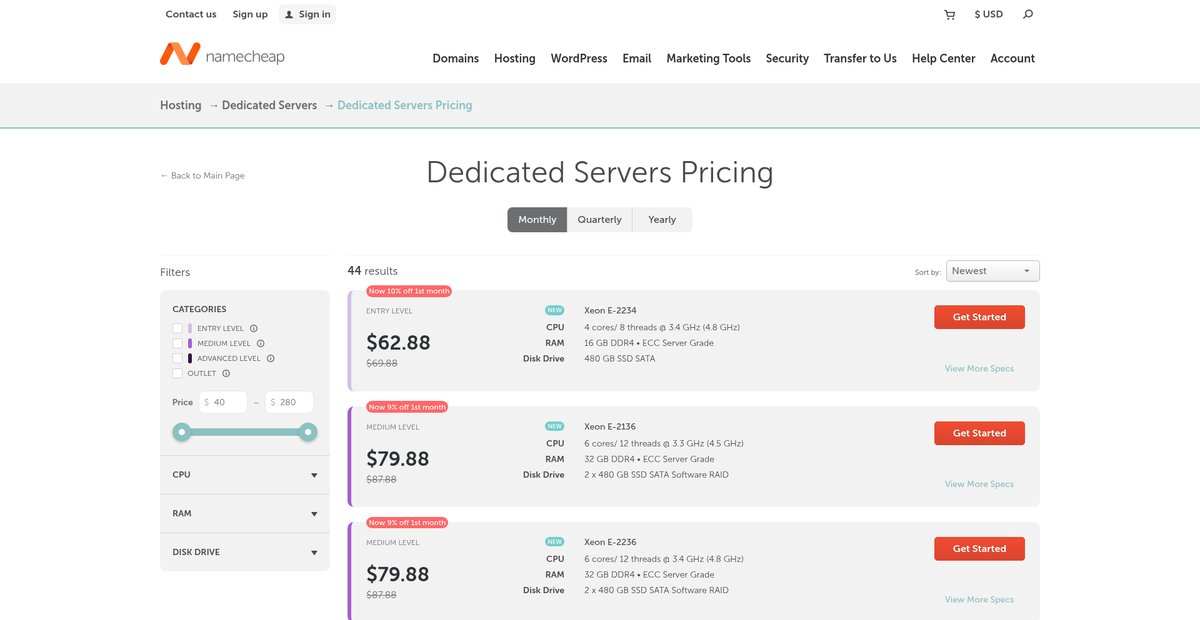Tick the Entry Level checkbox
Screen dimensions: 1200x620
(177, 328)
